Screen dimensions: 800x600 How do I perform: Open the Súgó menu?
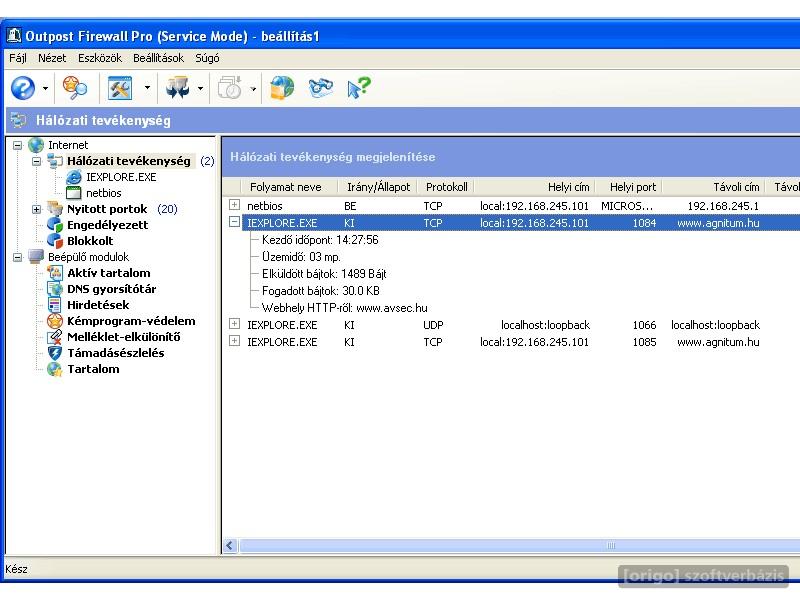coord(207,58)
